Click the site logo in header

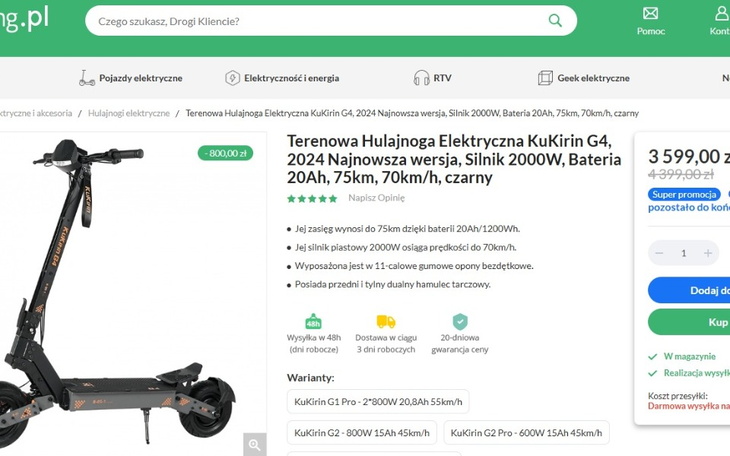pos(24,20)
